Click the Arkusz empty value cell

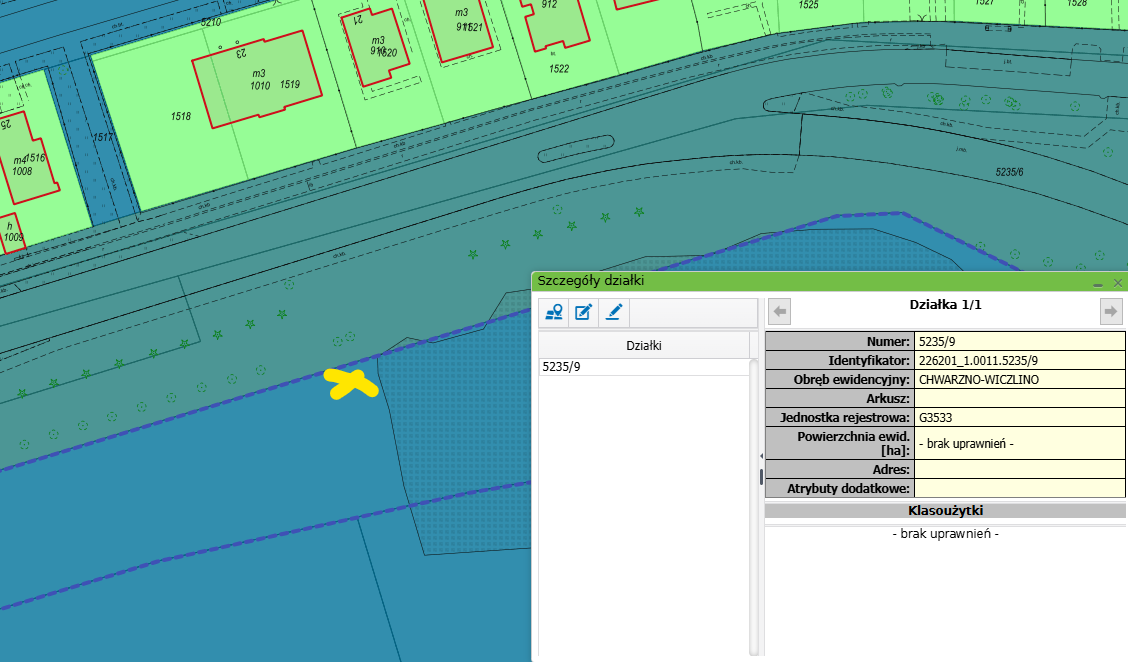click(1019, 398)
